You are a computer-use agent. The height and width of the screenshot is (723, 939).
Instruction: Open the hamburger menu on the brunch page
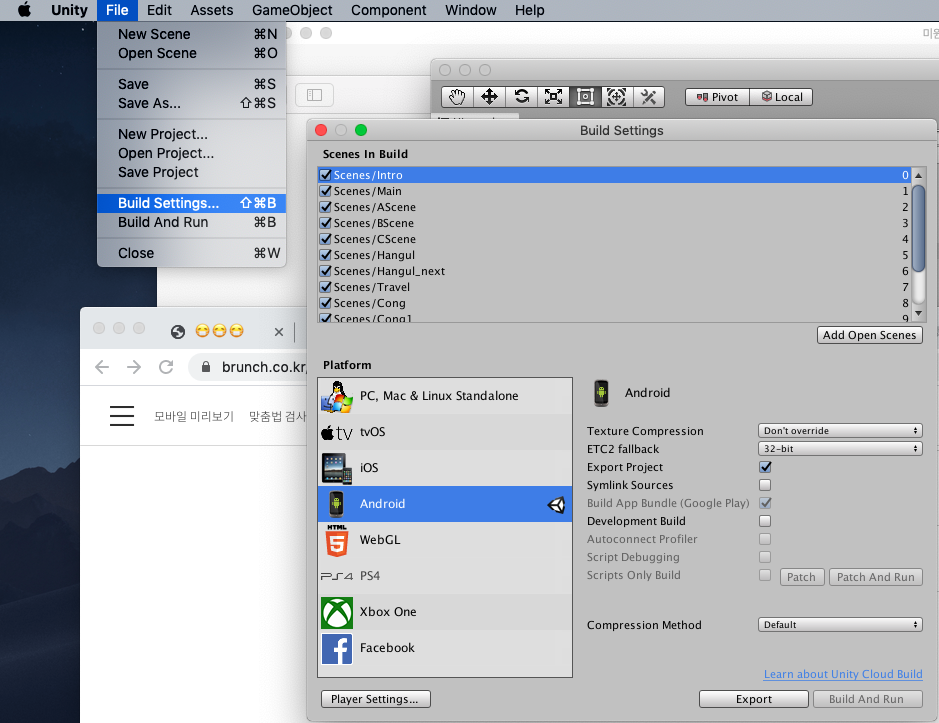(x=122, y=416)
